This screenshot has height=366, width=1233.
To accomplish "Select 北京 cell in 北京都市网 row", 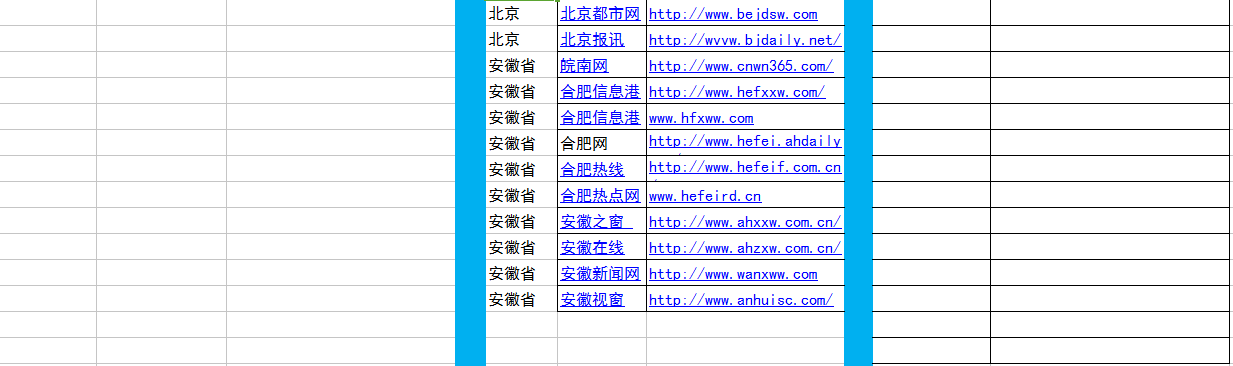I will point(521,14).
